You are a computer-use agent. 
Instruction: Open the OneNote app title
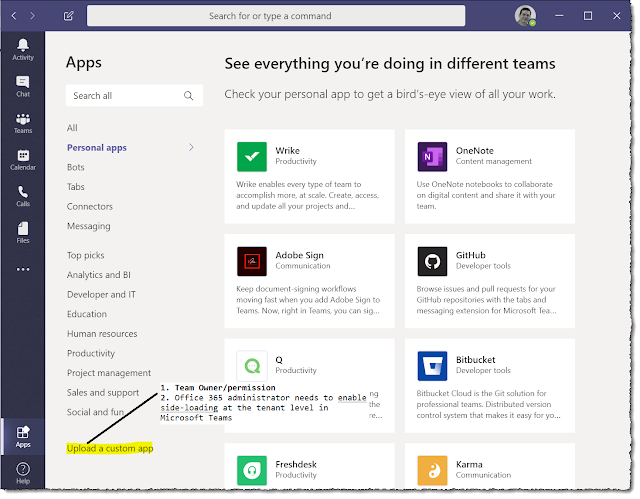pos(475,151)
